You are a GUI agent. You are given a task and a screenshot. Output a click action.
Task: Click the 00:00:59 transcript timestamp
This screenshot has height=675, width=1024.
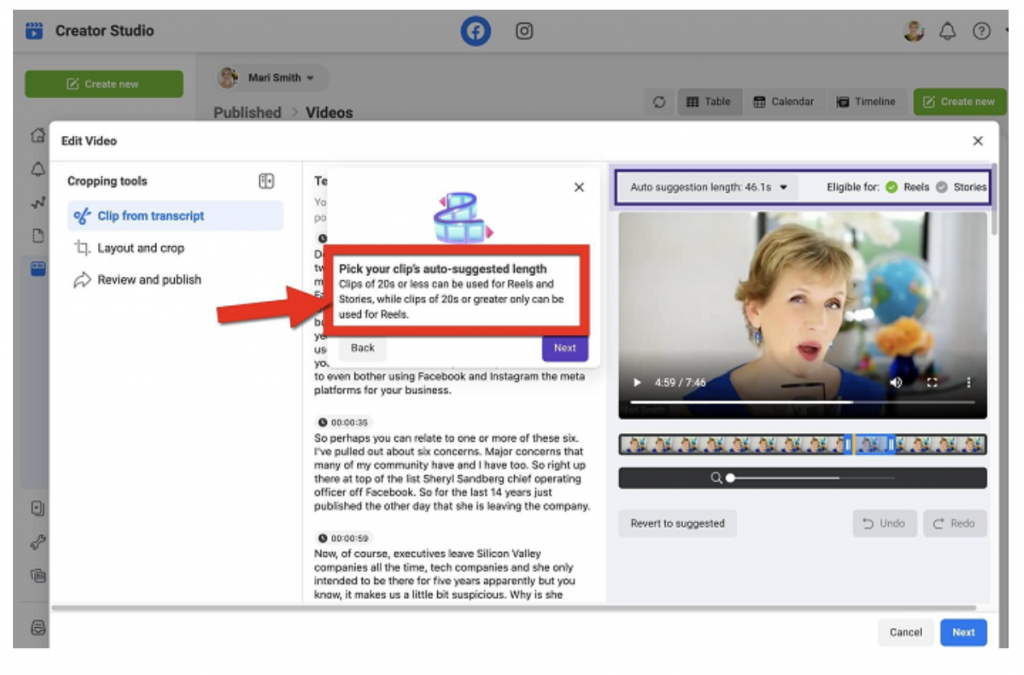tap(343, 539)
